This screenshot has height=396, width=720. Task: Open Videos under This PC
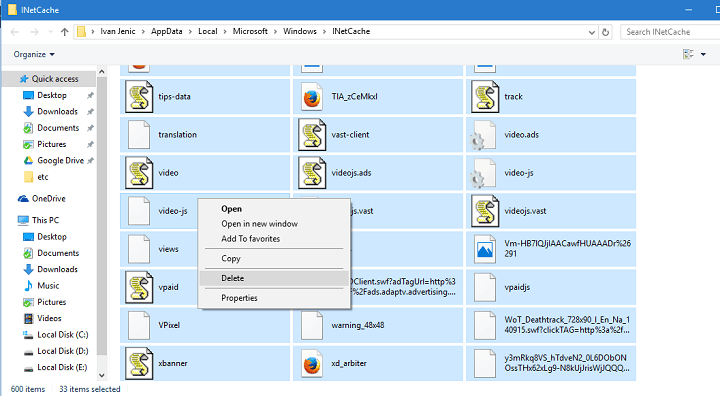pyautogui.click(x=49, y=318)
